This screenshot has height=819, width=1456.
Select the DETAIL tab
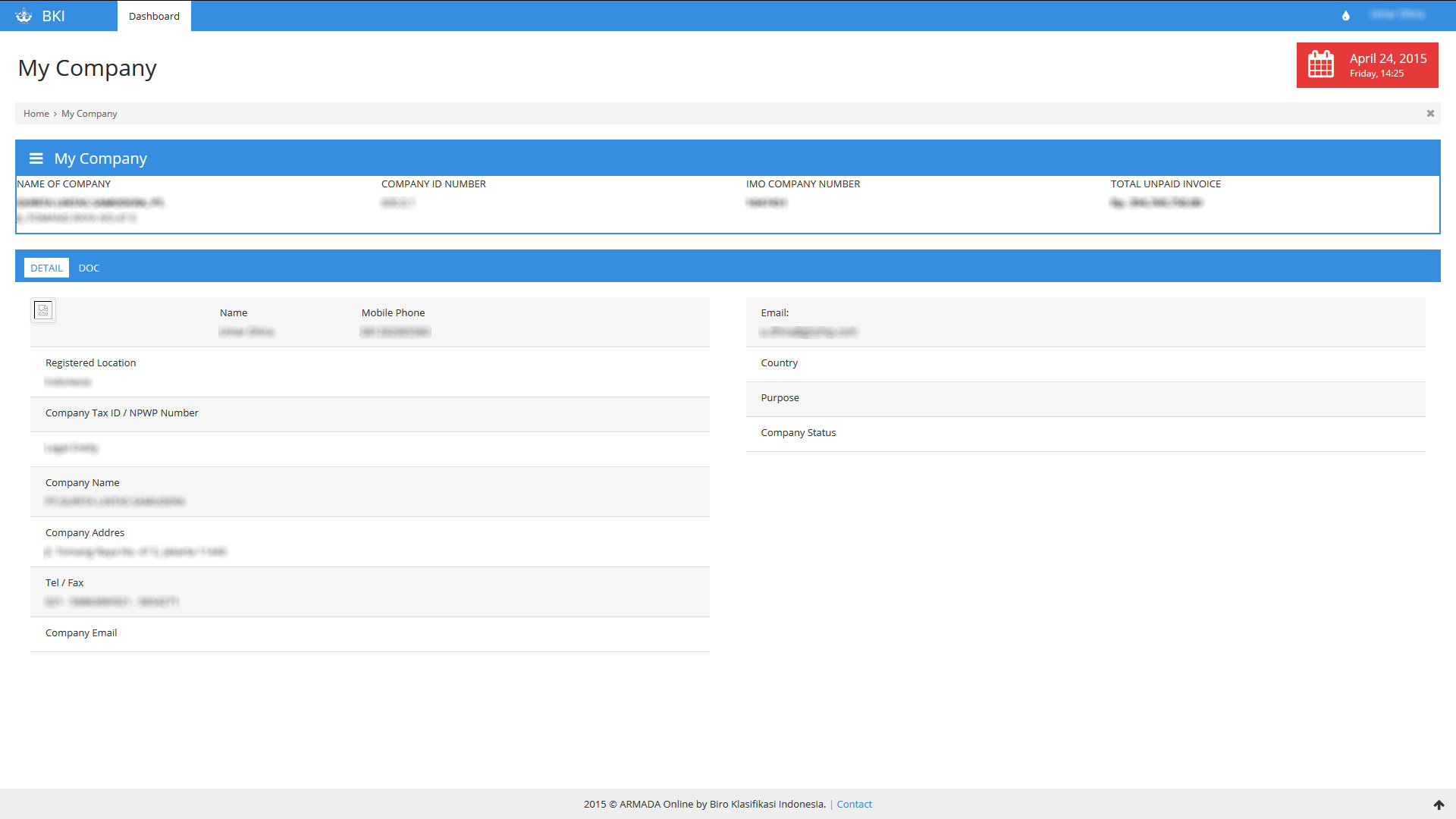pos(46,268)
